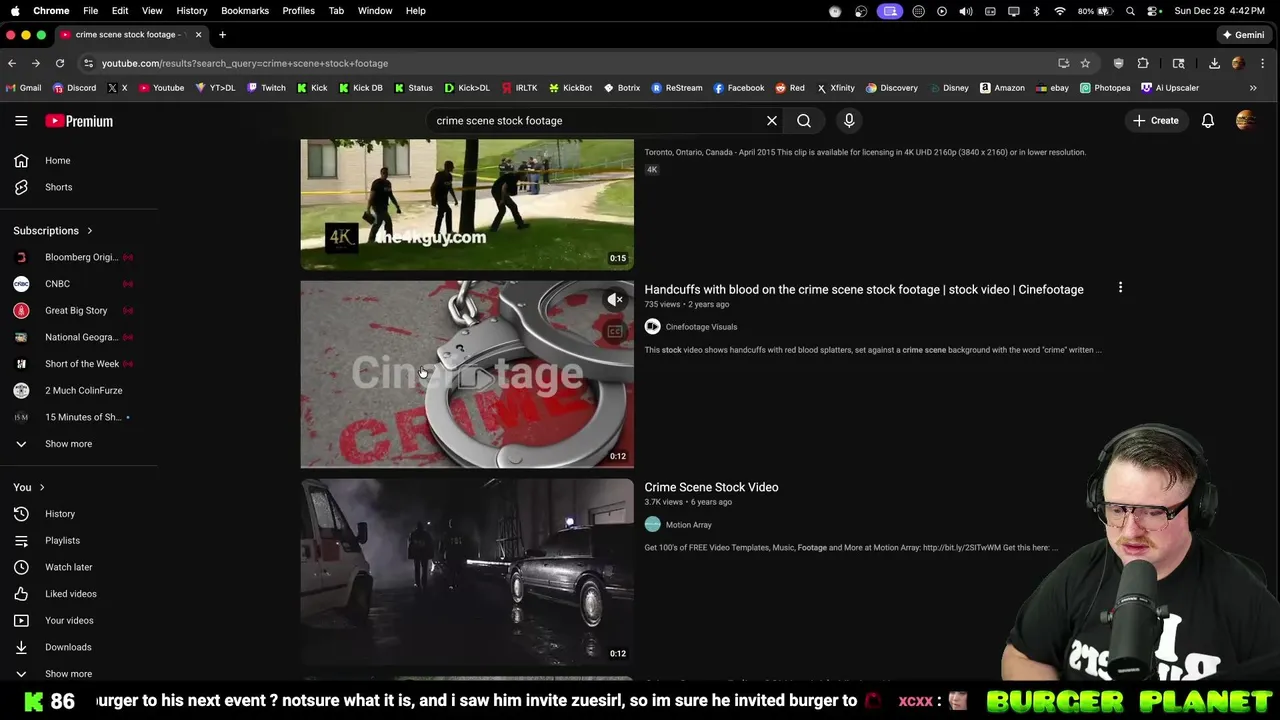Viewport: 1280px width, 720px height.
Task: Open Bloomberg Originals subscription channel
Action: click(x=79, y=257)
